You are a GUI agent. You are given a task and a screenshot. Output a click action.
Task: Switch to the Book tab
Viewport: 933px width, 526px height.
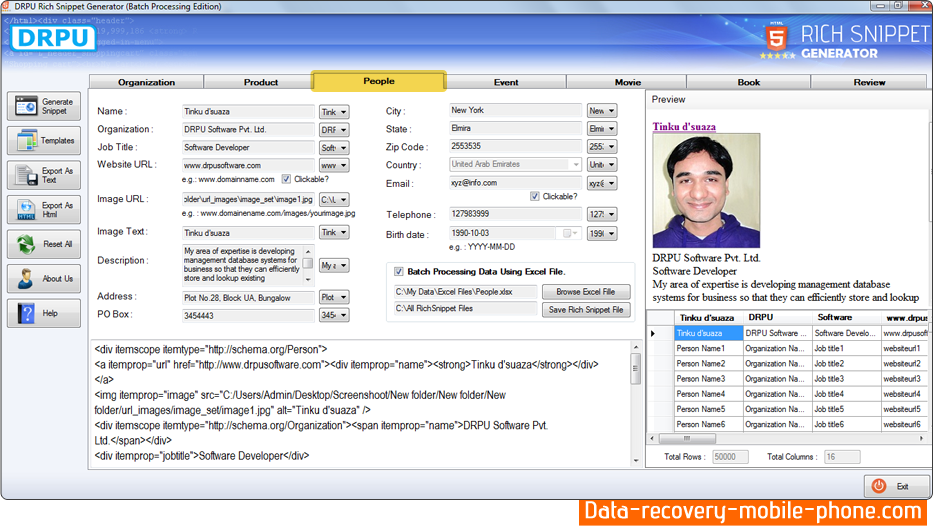tap(749, 82)
